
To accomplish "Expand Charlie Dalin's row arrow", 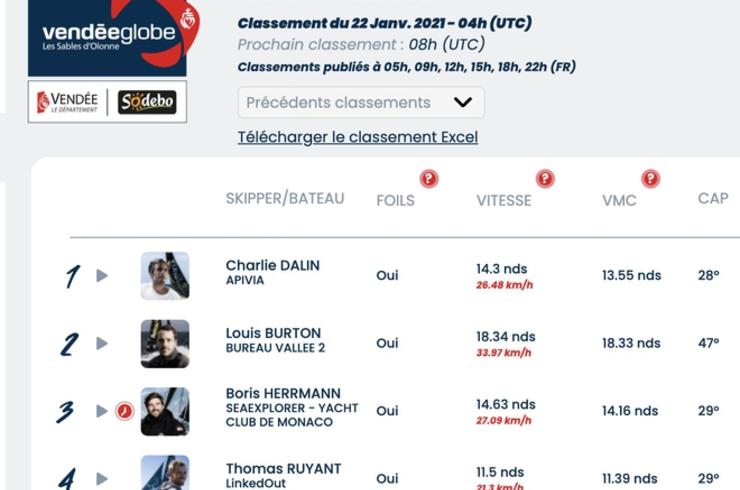I will tap(102, 276).
